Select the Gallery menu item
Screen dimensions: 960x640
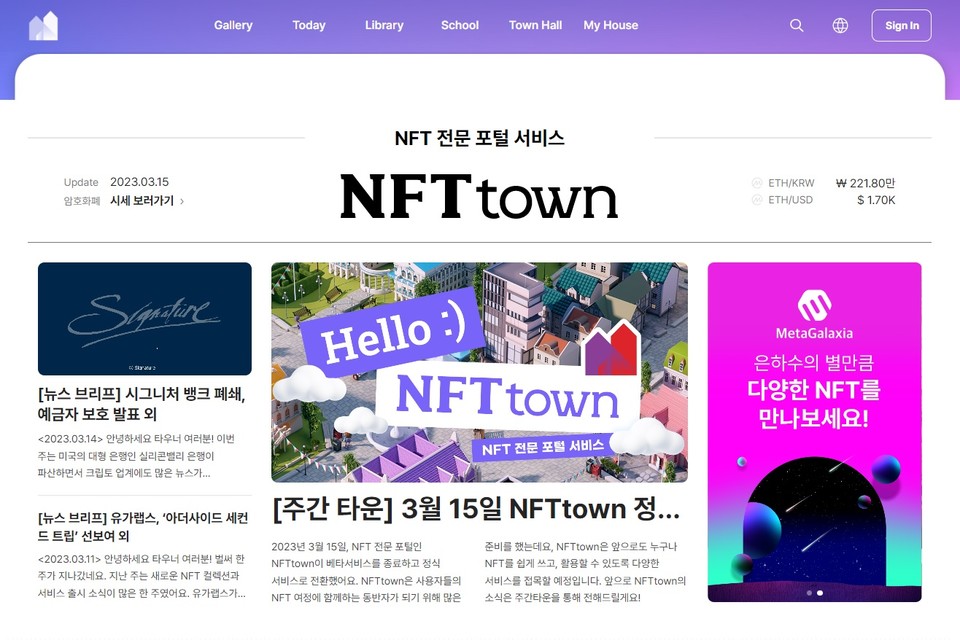(233, 25)
